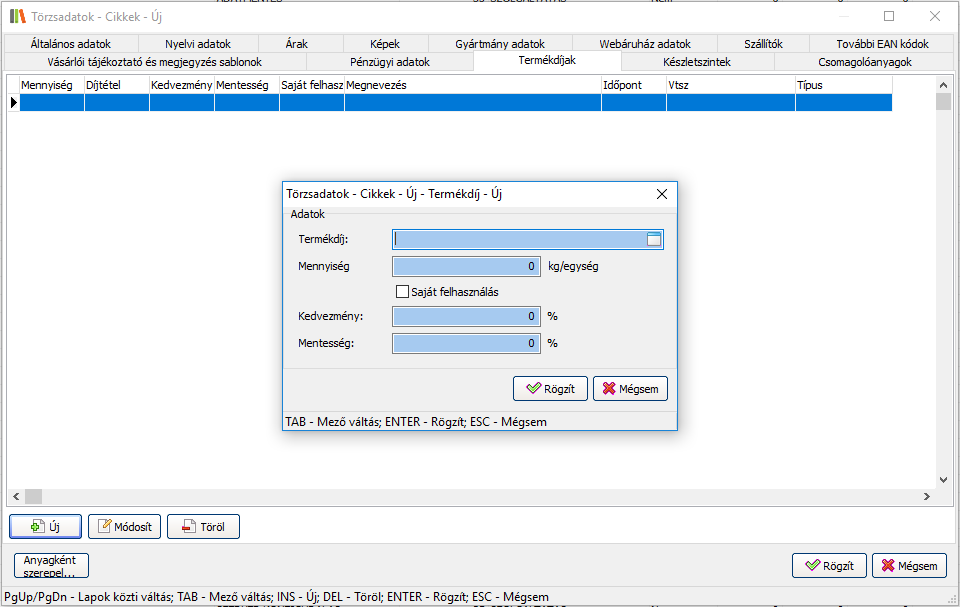
Task: Click the Új button with plus icon
Action: click(x=45, y=526)
